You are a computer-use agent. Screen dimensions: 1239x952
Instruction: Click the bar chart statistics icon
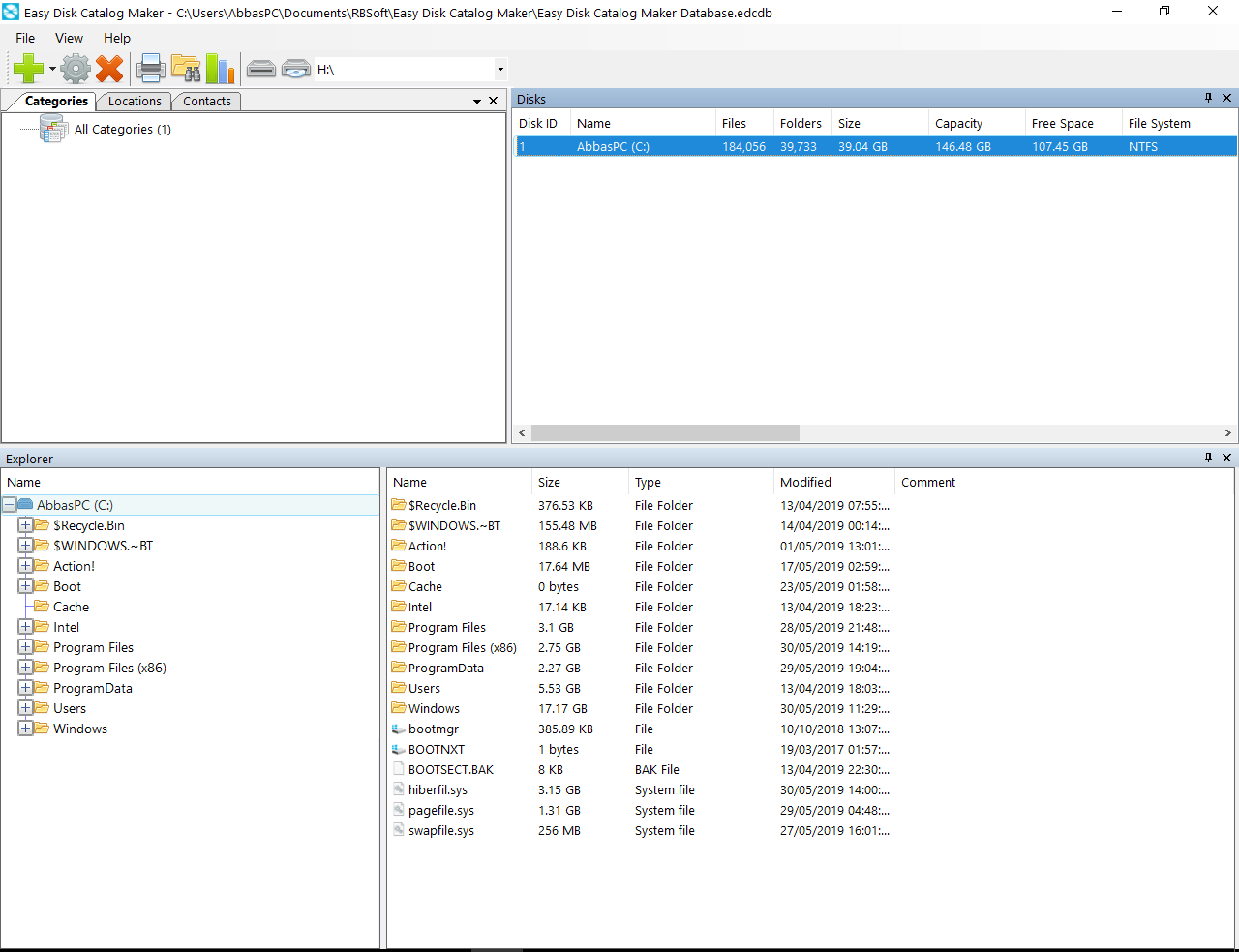click(220, 69)
